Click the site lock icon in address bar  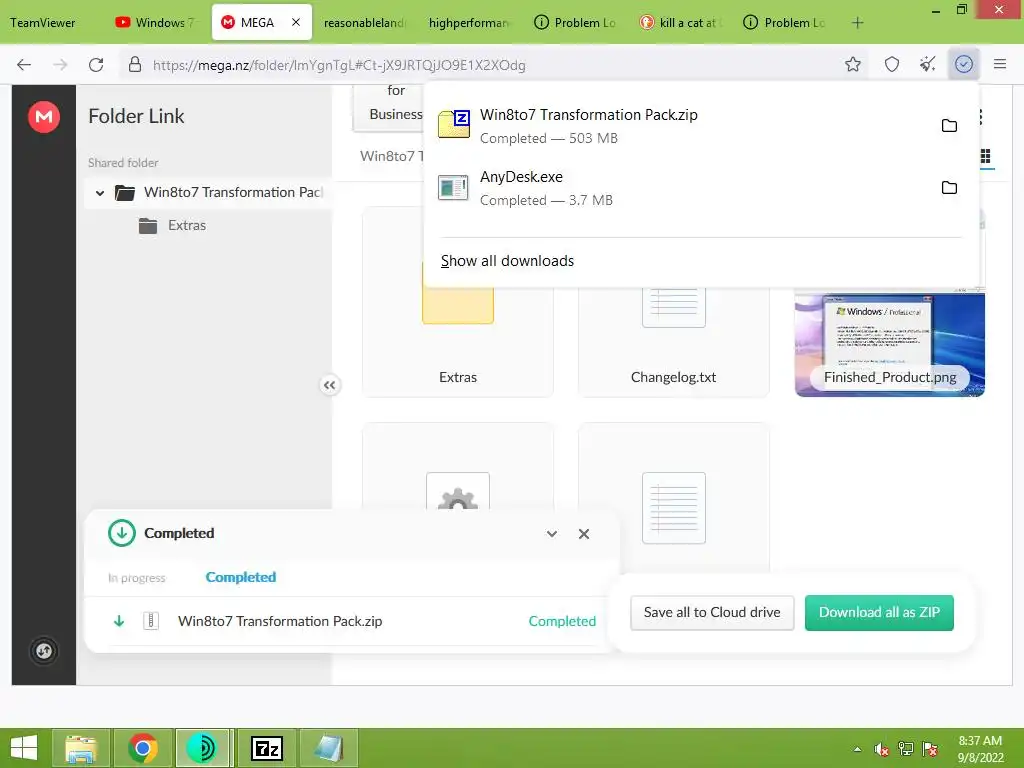[x=135, y=64]
